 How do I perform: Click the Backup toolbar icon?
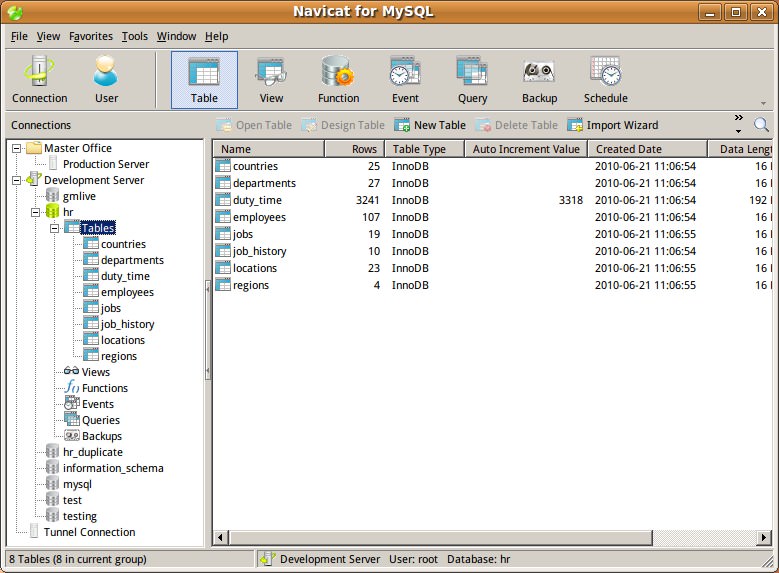point(540,80)
